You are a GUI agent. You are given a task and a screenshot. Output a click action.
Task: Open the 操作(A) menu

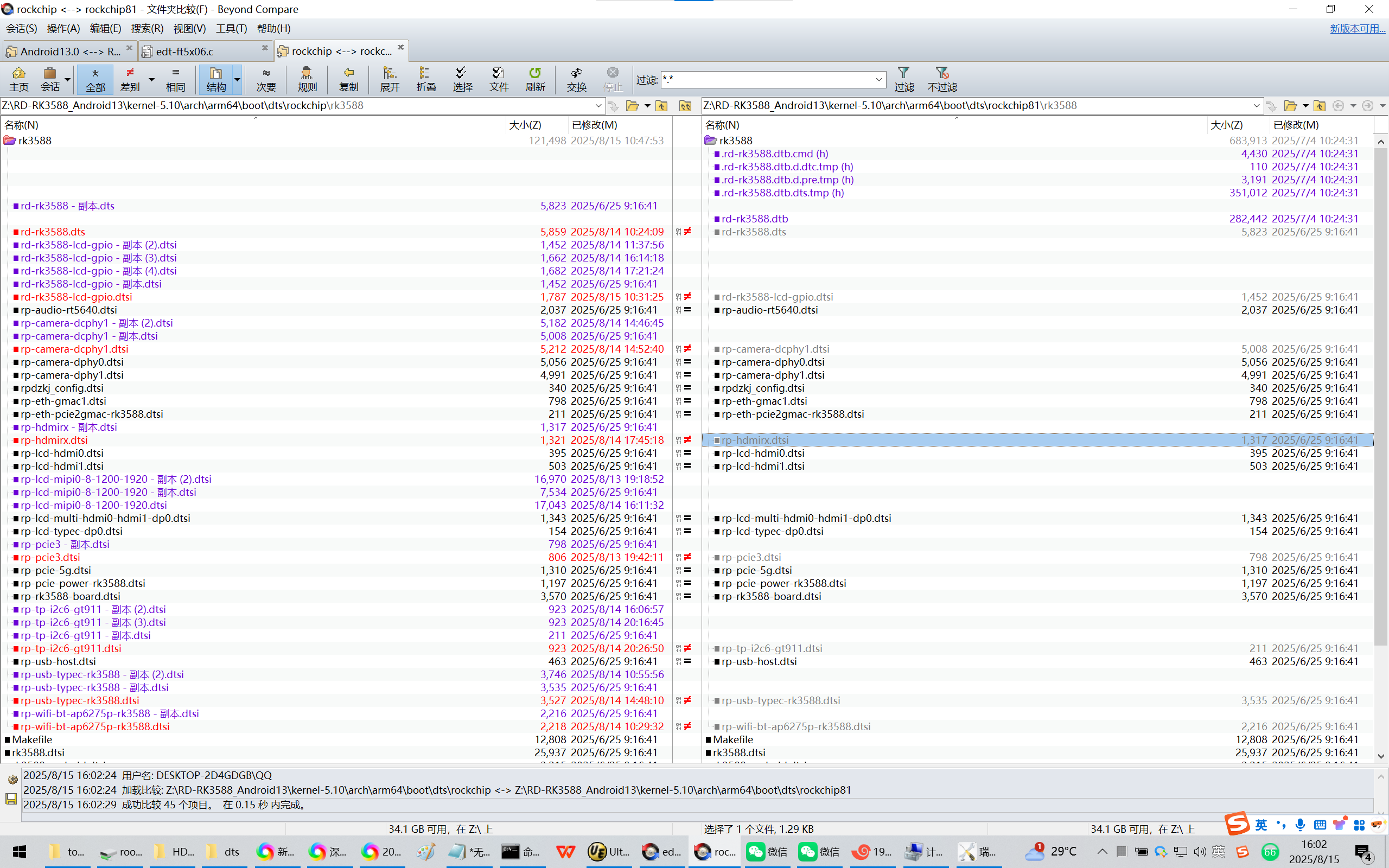coord(63,28)
